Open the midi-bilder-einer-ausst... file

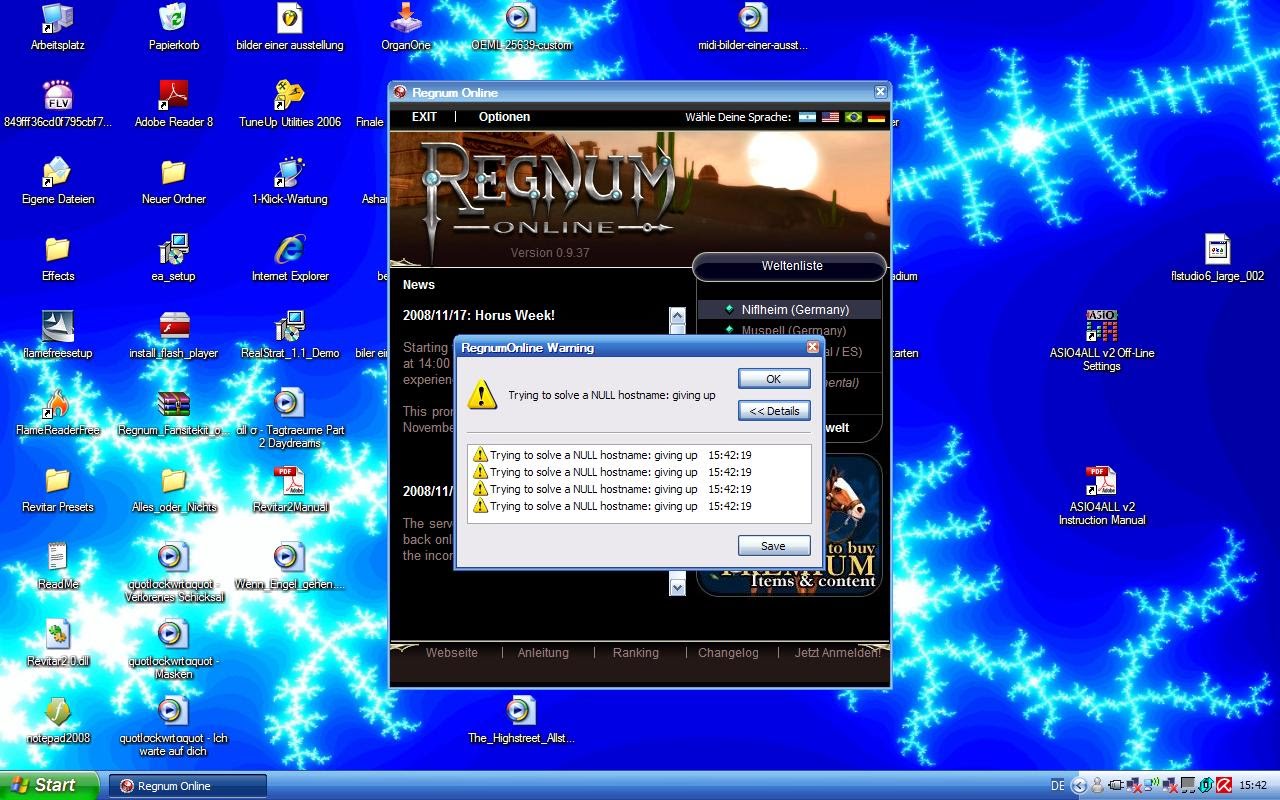click(753, 29)
